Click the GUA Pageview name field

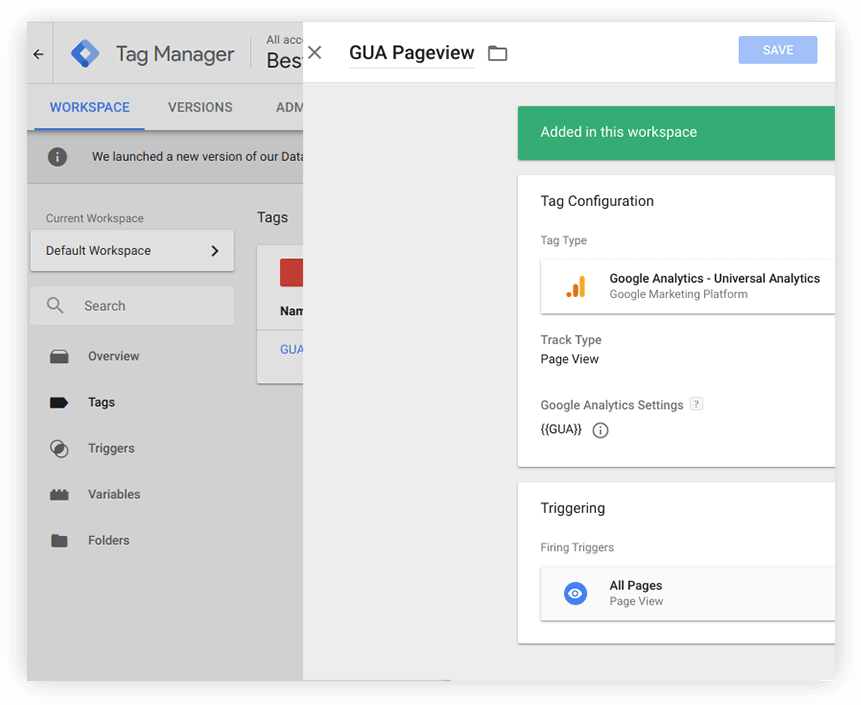click(411, 53)
